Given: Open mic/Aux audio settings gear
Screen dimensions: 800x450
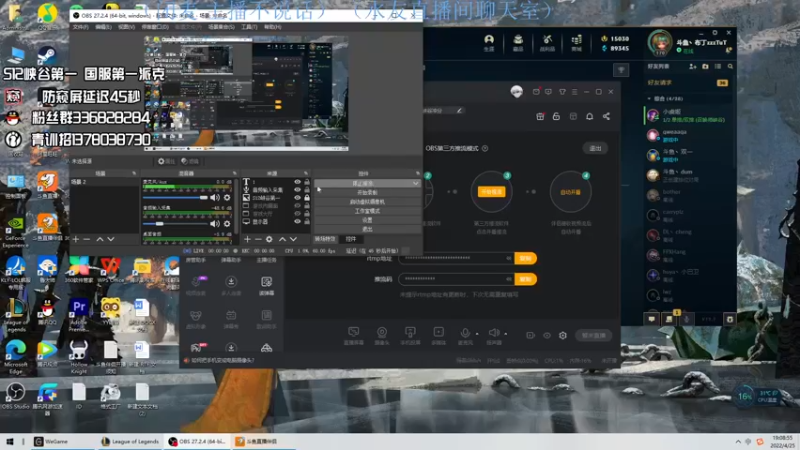Looking at the screenshot, I should [x=227, y=197].
